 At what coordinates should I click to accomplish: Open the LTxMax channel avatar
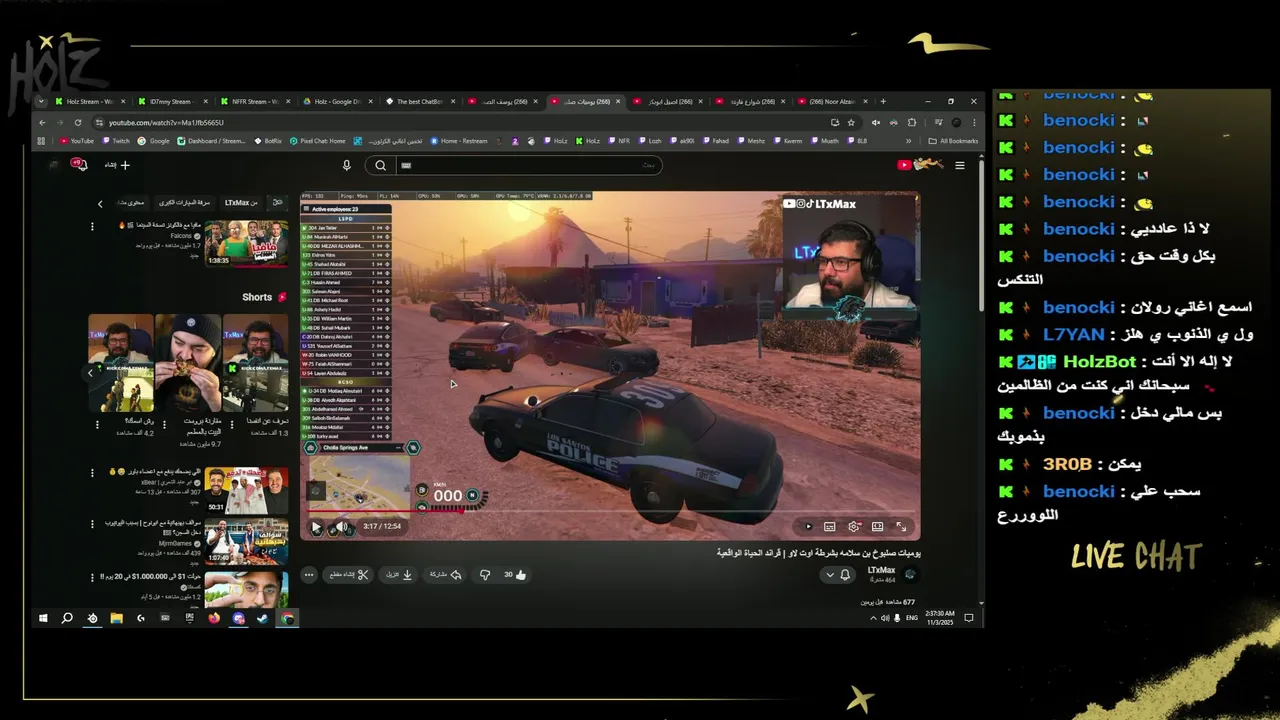coord(910,574)
